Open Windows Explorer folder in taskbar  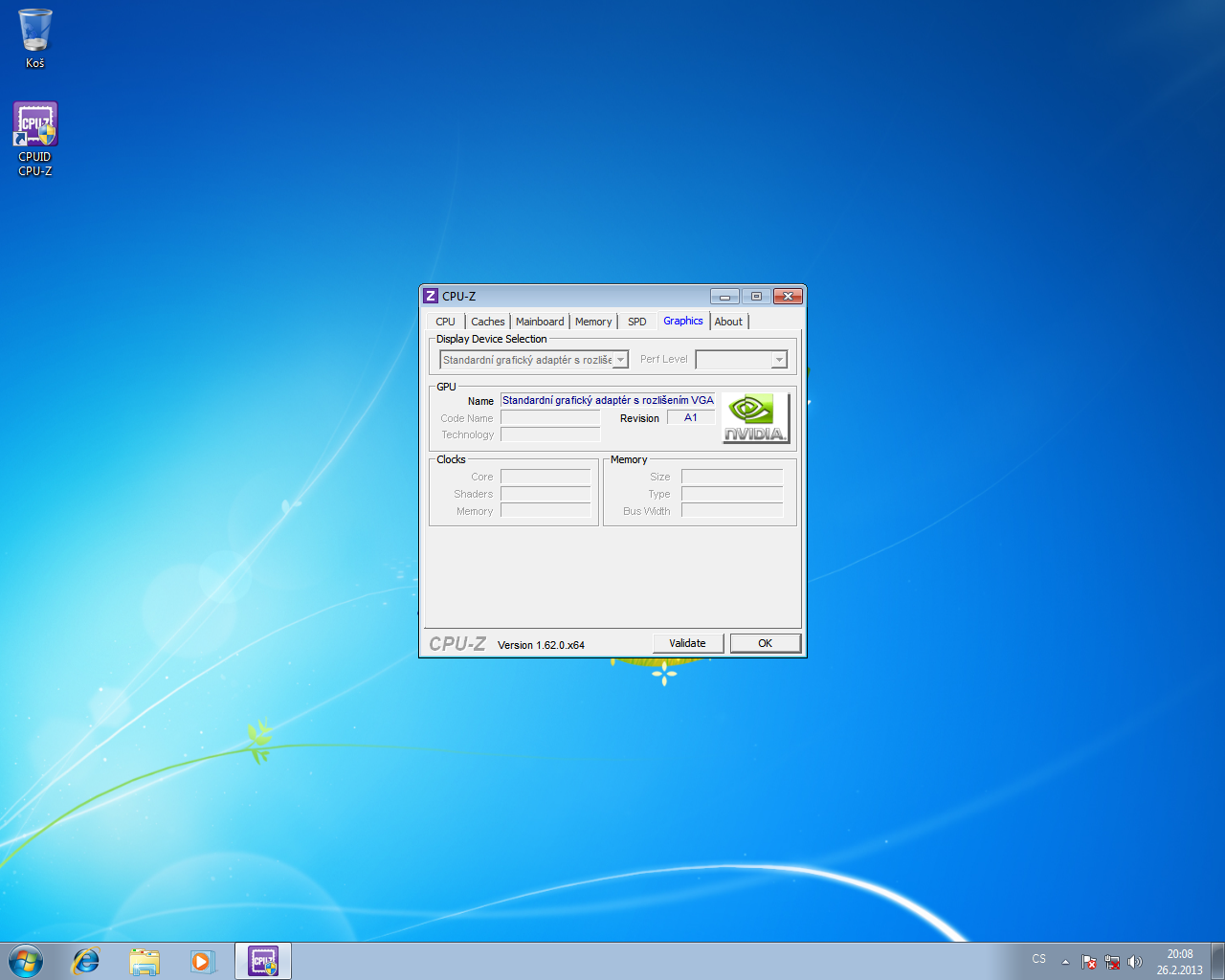145,961
